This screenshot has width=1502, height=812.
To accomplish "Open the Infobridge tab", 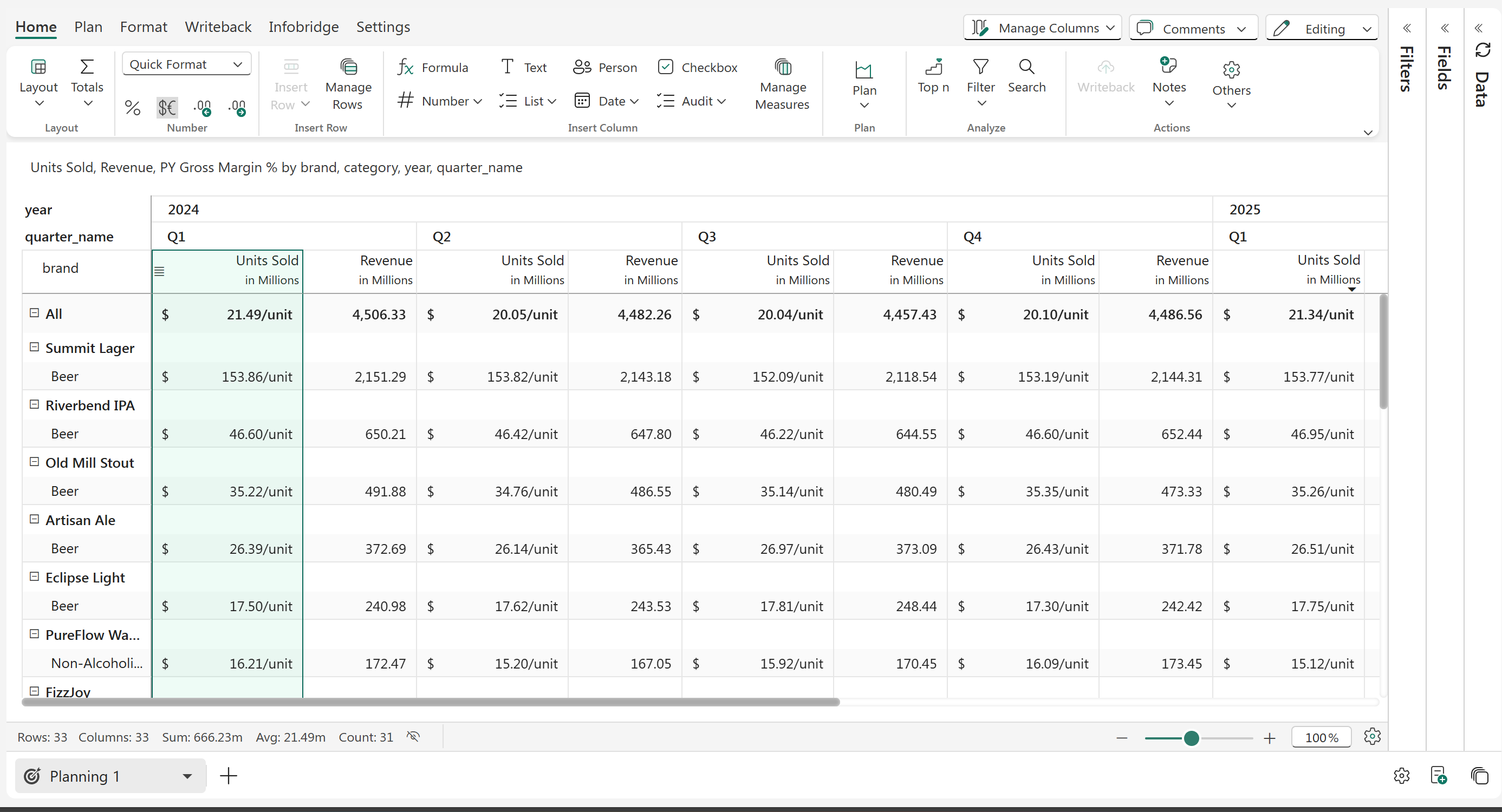I will pyautogui.click(x=303, y=27).
